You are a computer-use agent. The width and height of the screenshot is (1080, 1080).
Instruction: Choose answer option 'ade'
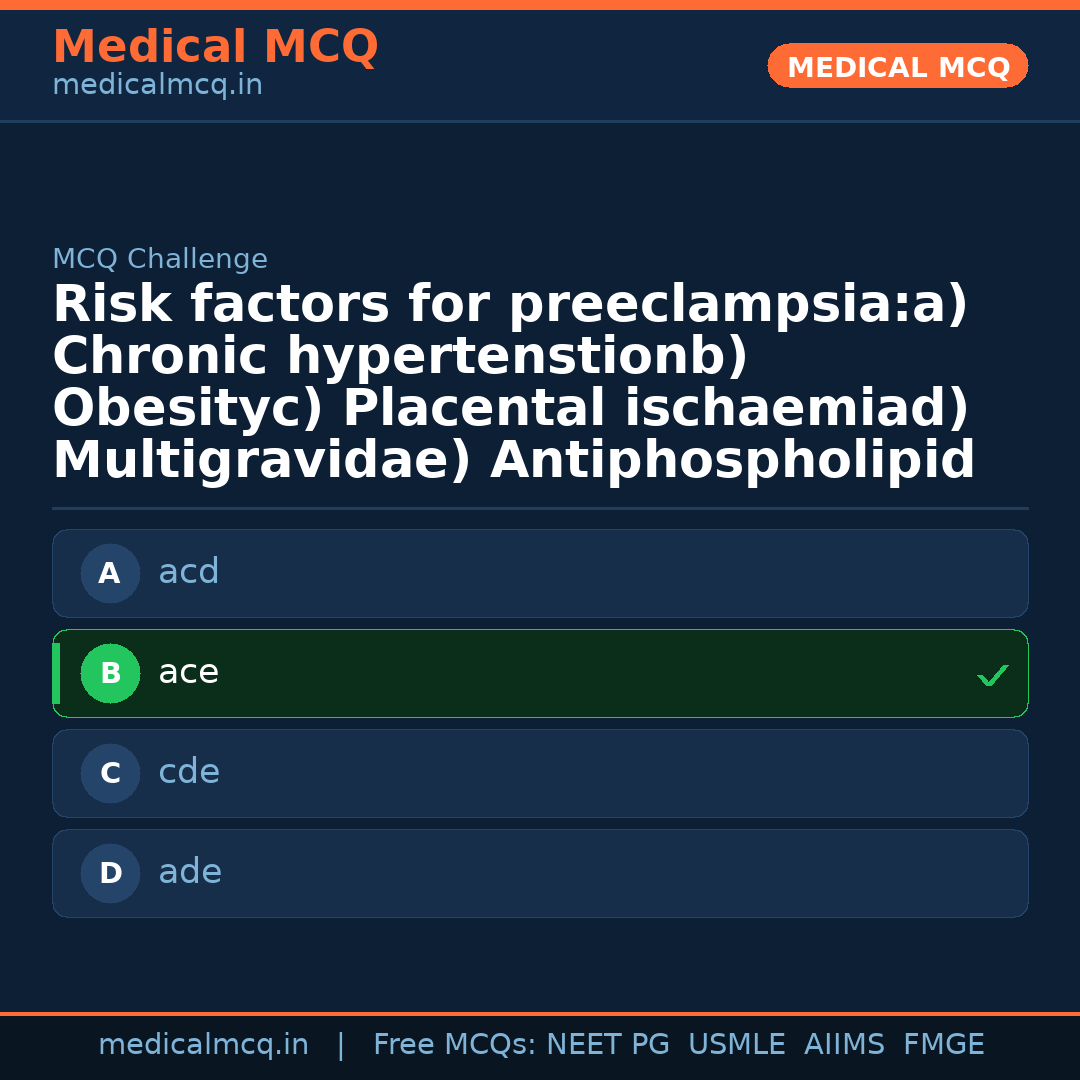click(x=540, y=873)
